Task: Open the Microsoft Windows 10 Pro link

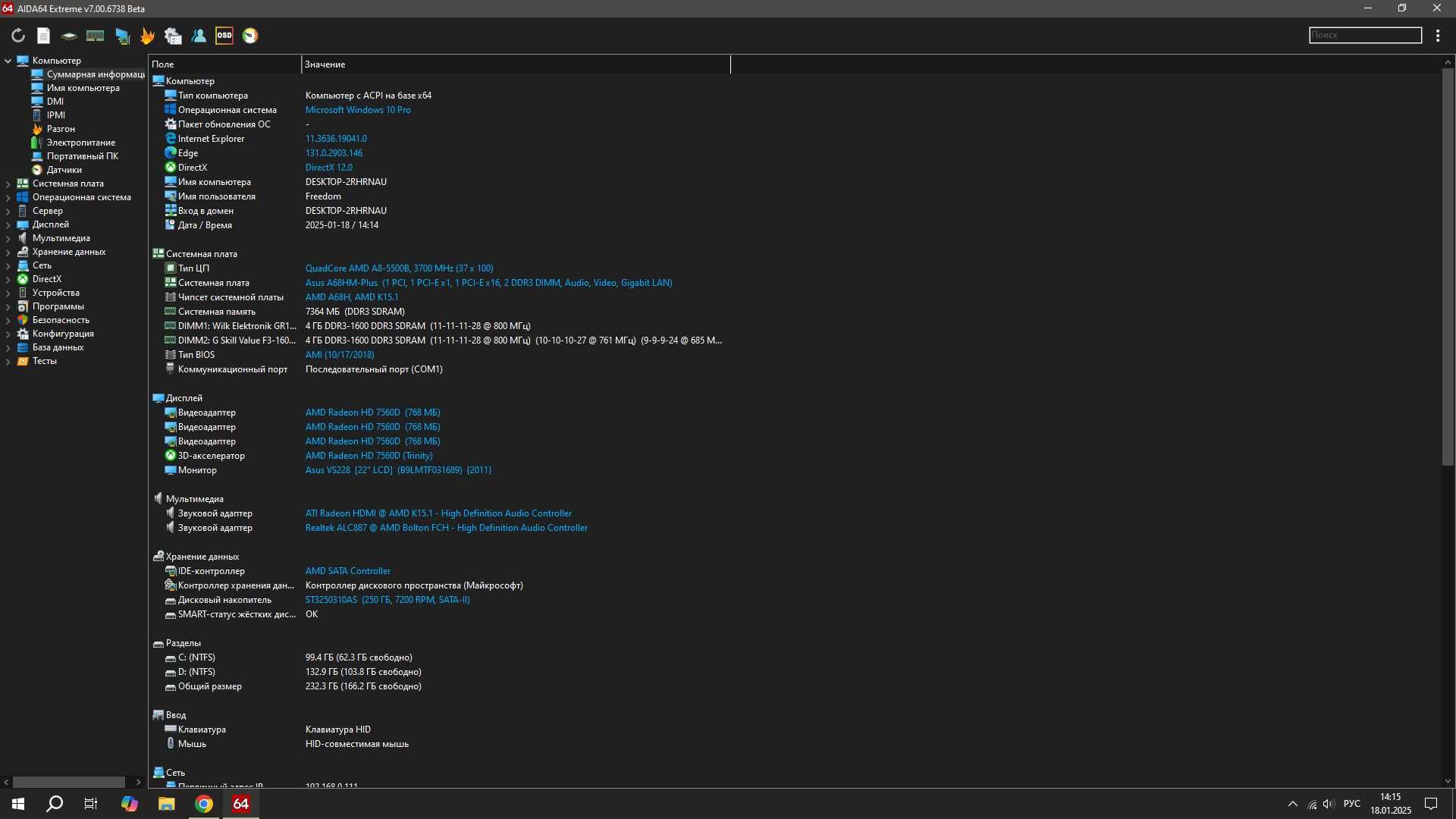Action: 358,110
